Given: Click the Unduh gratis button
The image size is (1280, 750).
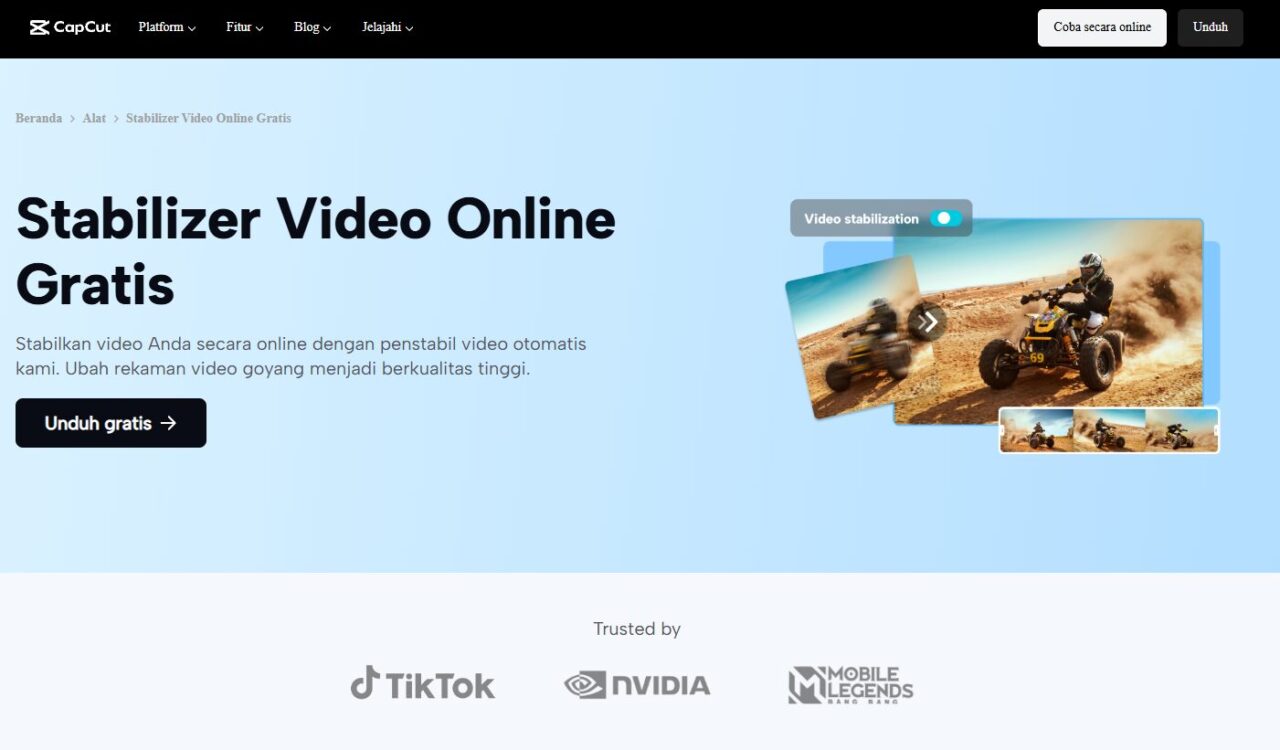Looking at the screenshot, I should (111, 423).
